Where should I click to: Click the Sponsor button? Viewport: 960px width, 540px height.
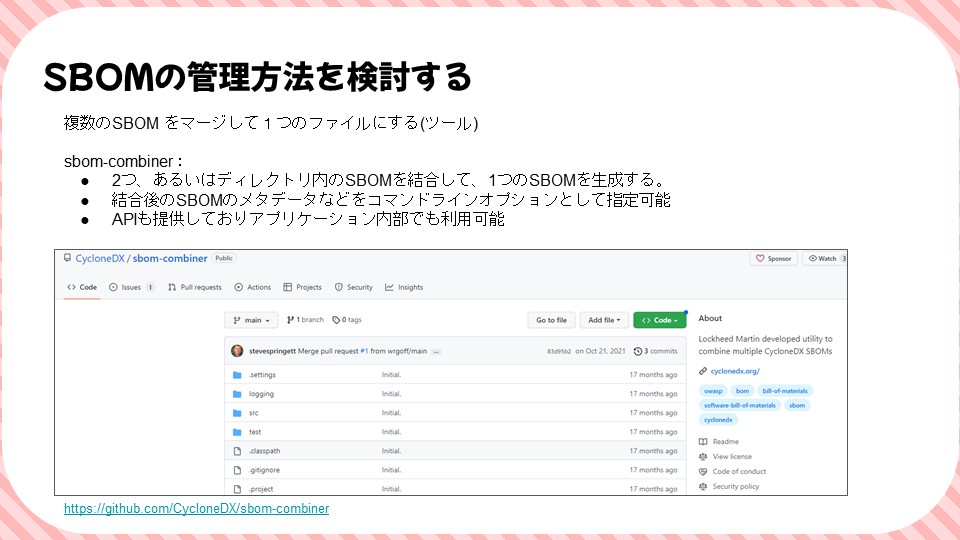tap(773, 258)
